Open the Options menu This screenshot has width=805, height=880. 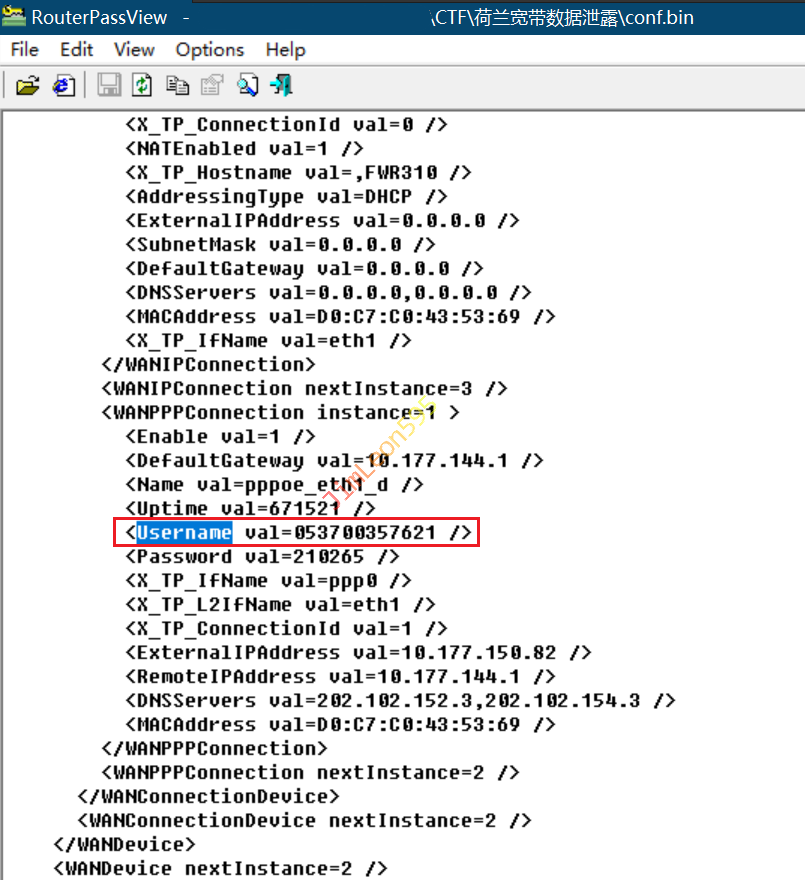(x=210, y=50)
